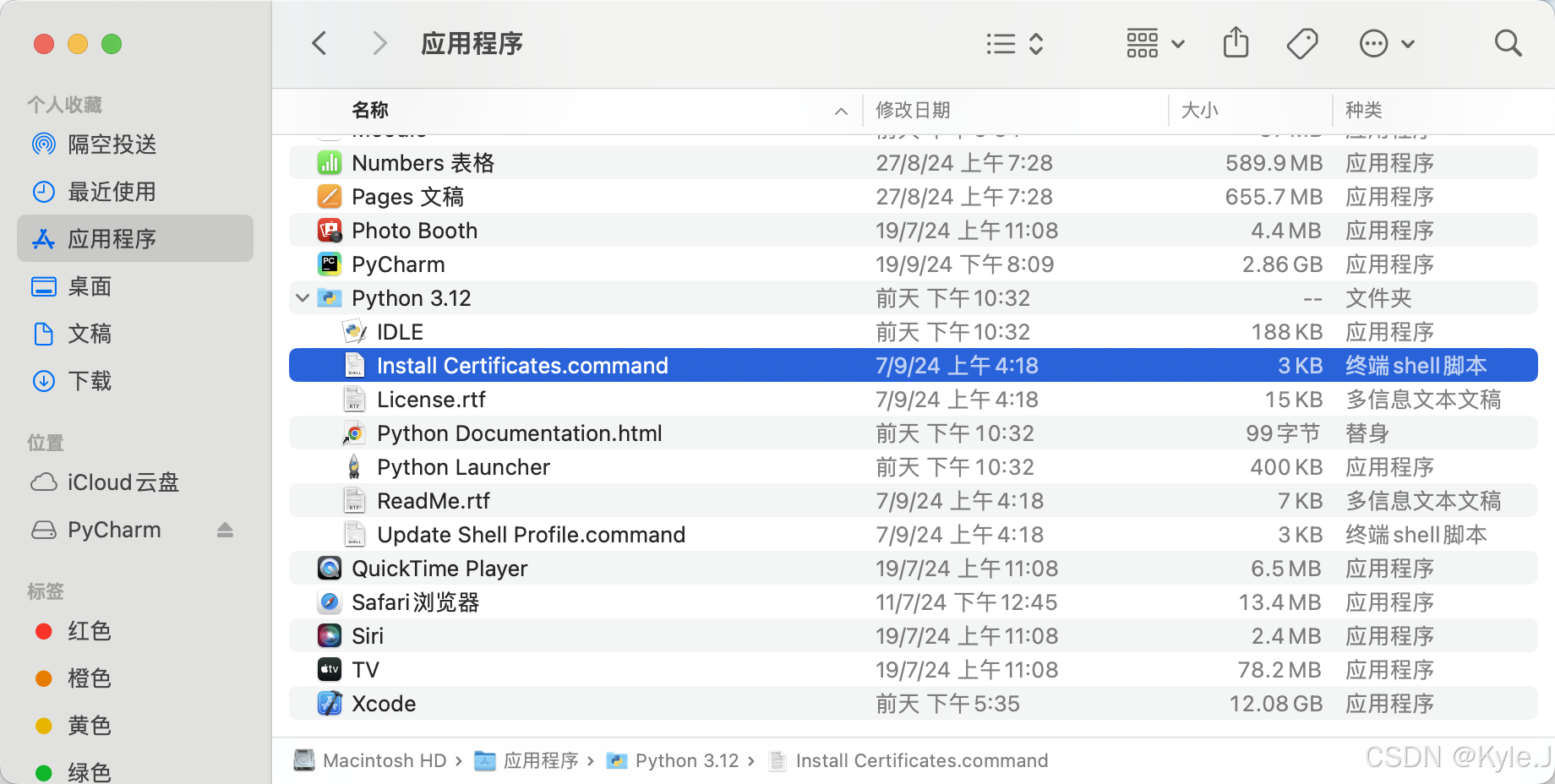The width and height of the screenshot is (1555, 784).
Task: Click the back navigation arrow
Action: (319, 42)
